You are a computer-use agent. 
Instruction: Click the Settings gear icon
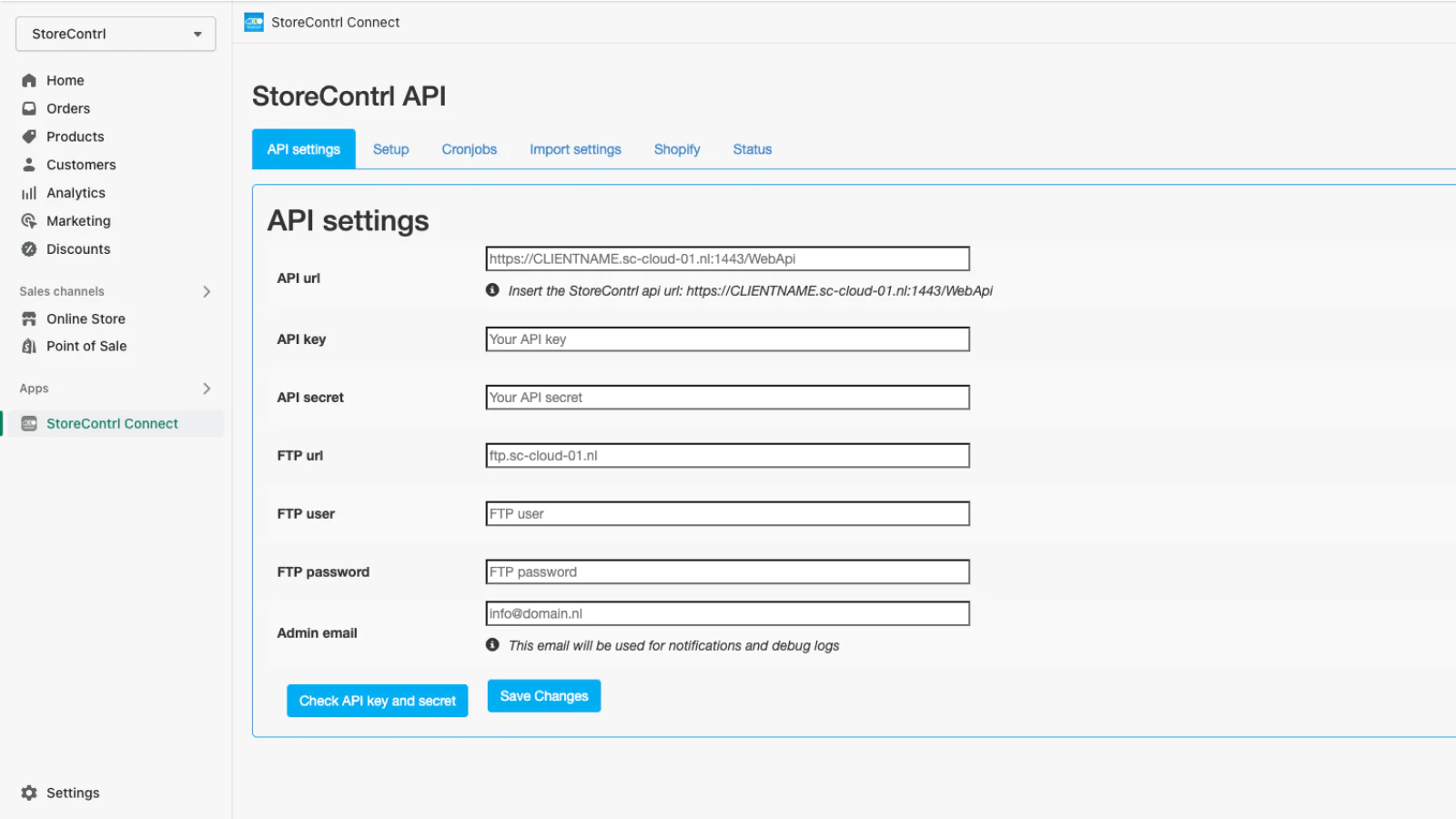click(x=29, y=793)
